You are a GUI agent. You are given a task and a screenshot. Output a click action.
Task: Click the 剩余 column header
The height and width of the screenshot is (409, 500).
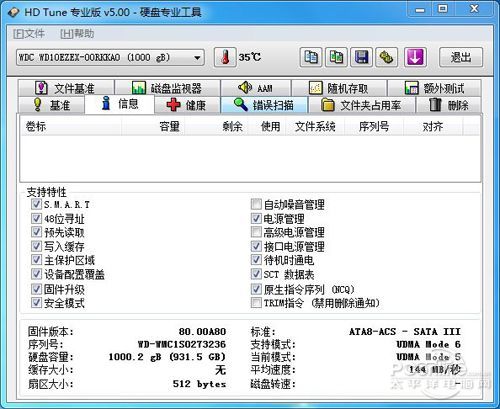pos(217,126)
